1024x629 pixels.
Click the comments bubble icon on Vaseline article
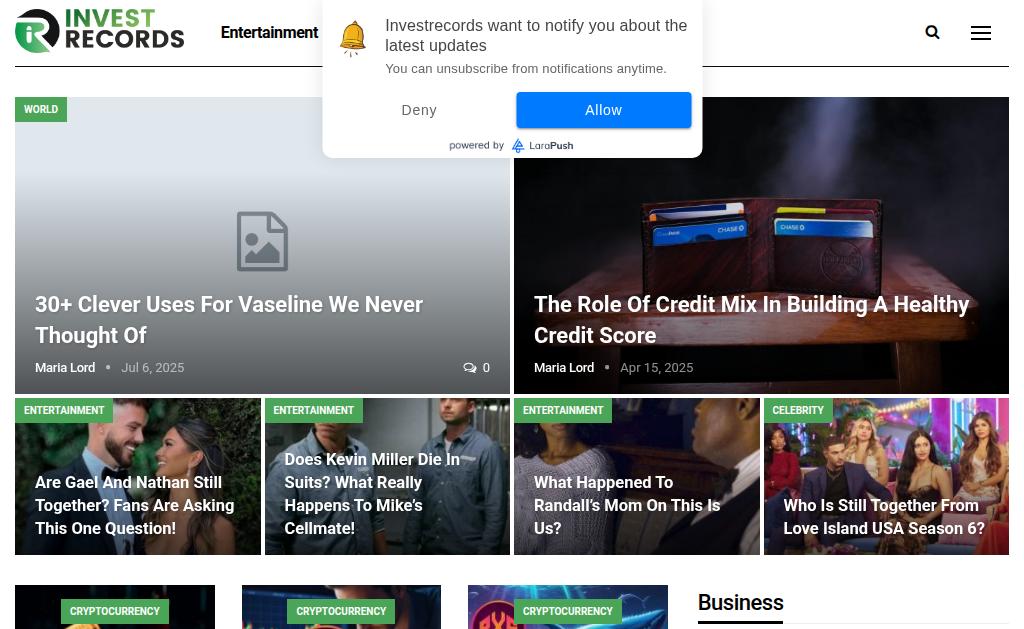pos(470,368)
